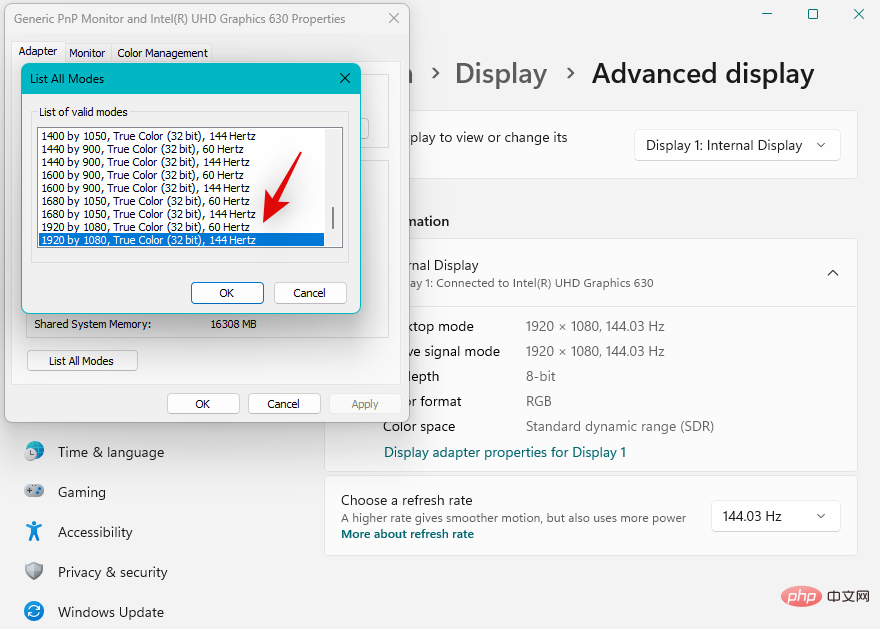Select the Time & language clock icon
The height and width of the screenshot is (629, 880).
[34, 452]
